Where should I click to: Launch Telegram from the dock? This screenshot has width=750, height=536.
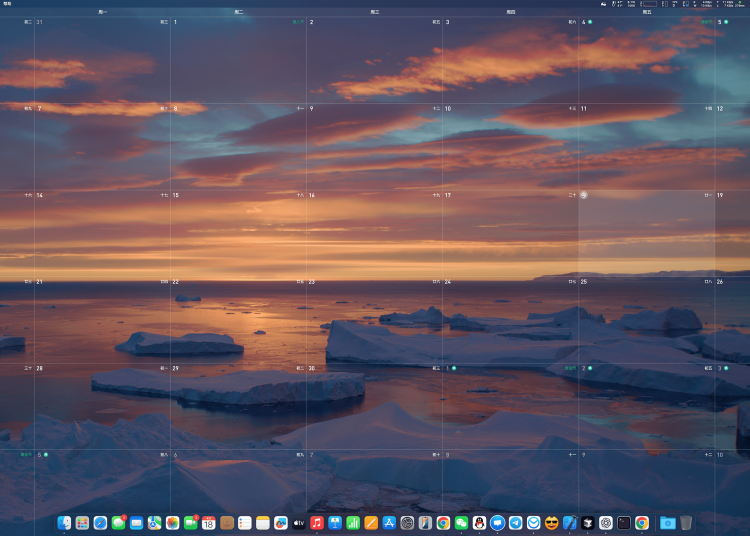pos(515,523)
